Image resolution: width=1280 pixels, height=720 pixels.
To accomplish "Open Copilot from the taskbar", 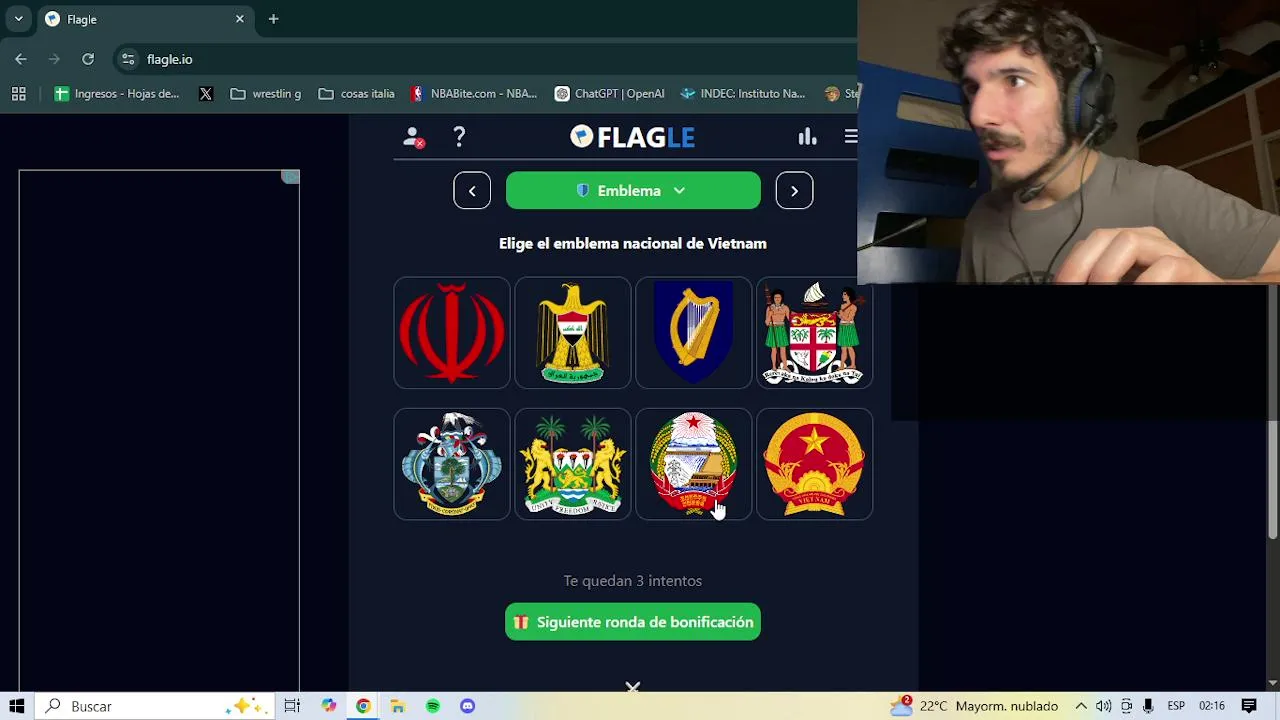I will pyautogui.click(x=329, y=706).
